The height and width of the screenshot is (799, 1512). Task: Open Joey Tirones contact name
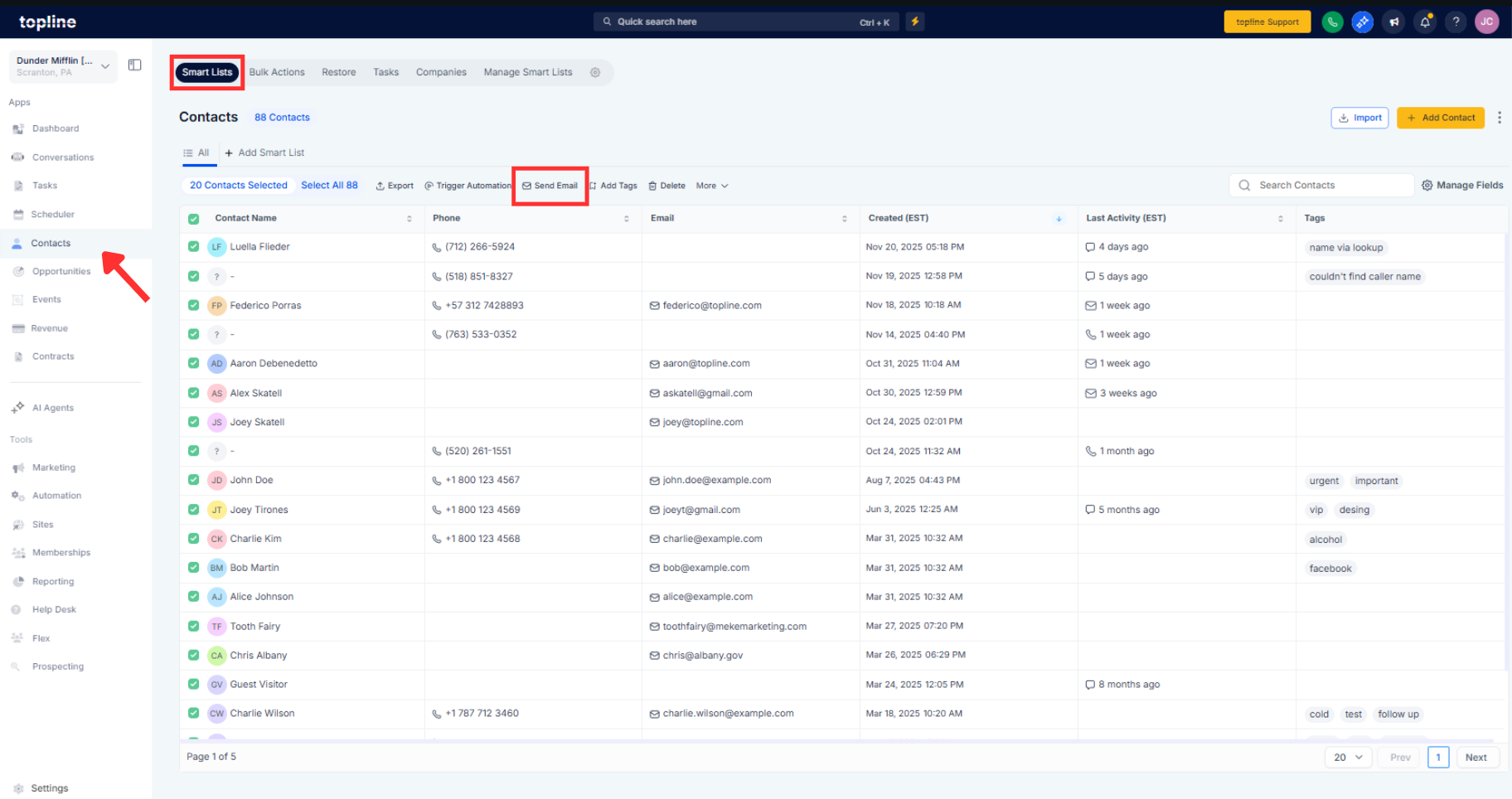pos(259,510)
